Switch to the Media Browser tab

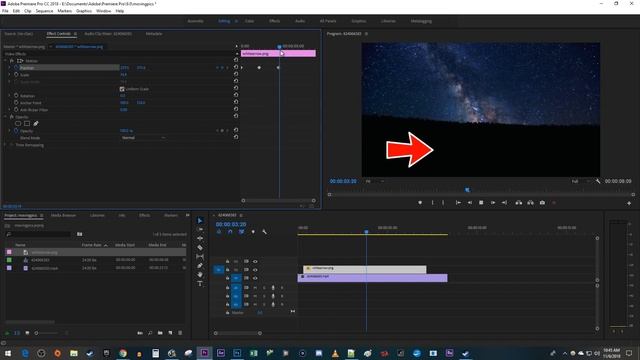tap(63, 215)
